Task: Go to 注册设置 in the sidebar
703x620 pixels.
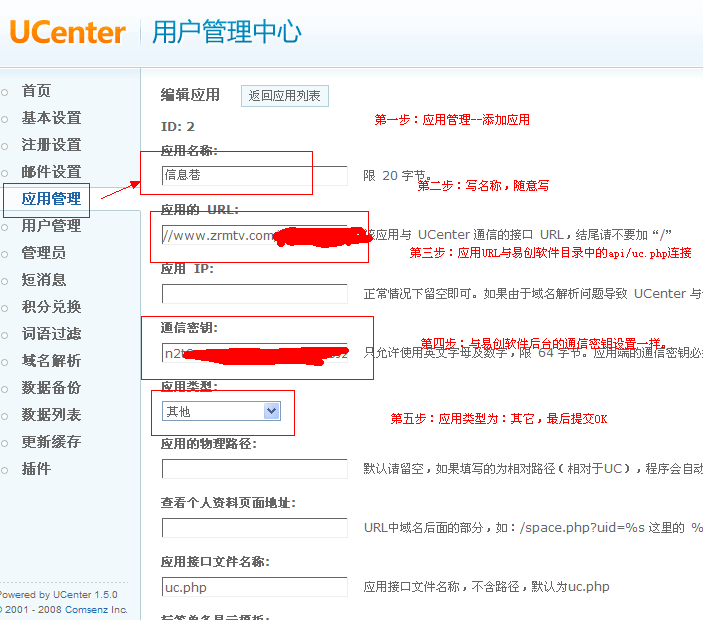Action: point(51,145)
